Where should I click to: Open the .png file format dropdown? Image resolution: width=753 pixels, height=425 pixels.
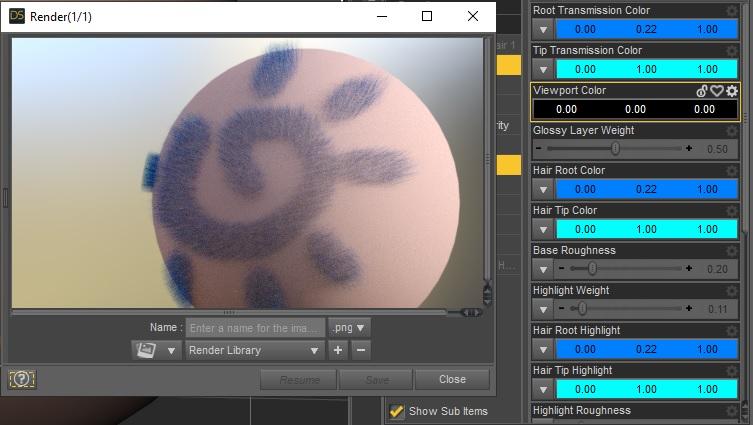pyautogui.click(x=349, y=328)
